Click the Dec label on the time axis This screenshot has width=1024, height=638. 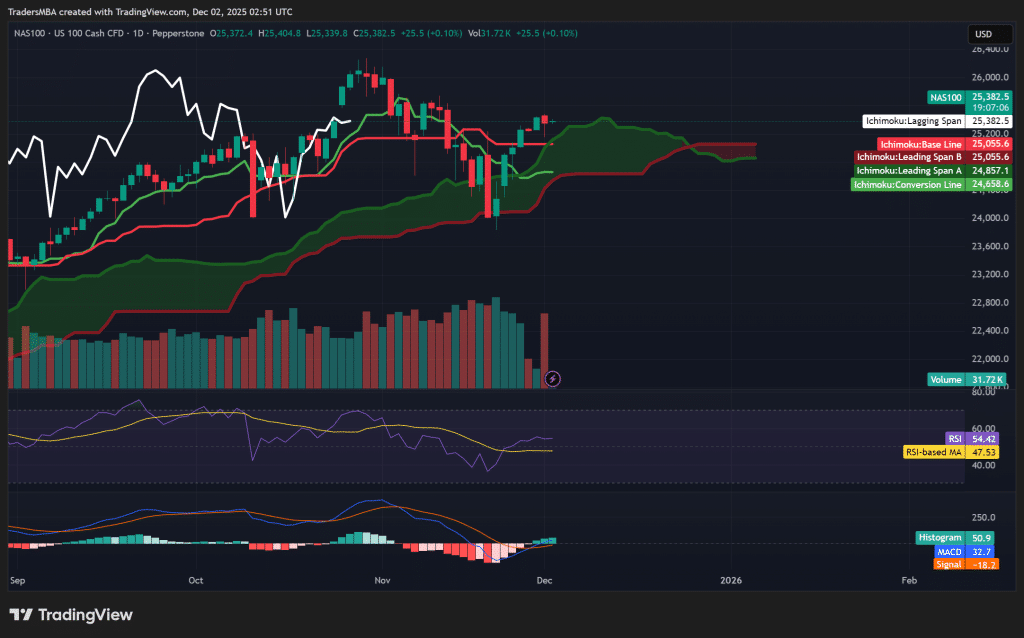tap(544, 580)
